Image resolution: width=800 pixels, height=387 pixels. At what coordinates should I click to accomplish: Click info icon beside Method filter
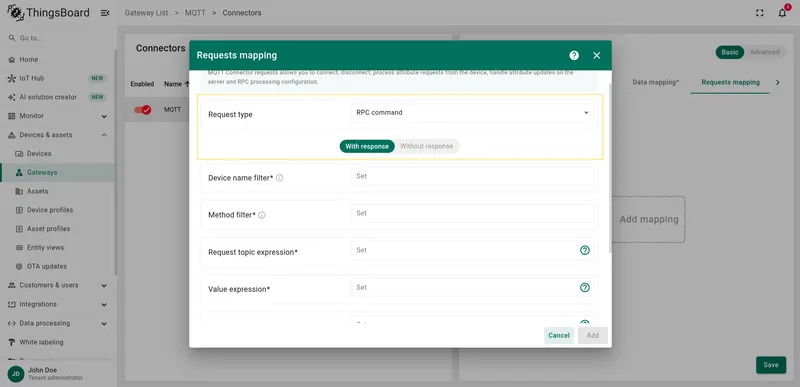coord(262,215)
